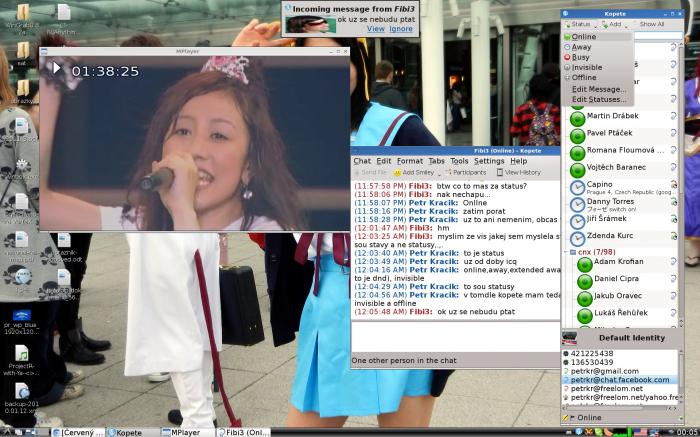The height and width of the screenshot is (437, 700).
Task: Click the Kopete contact list vertical scrollbar
Action: [x=681, y=183]
